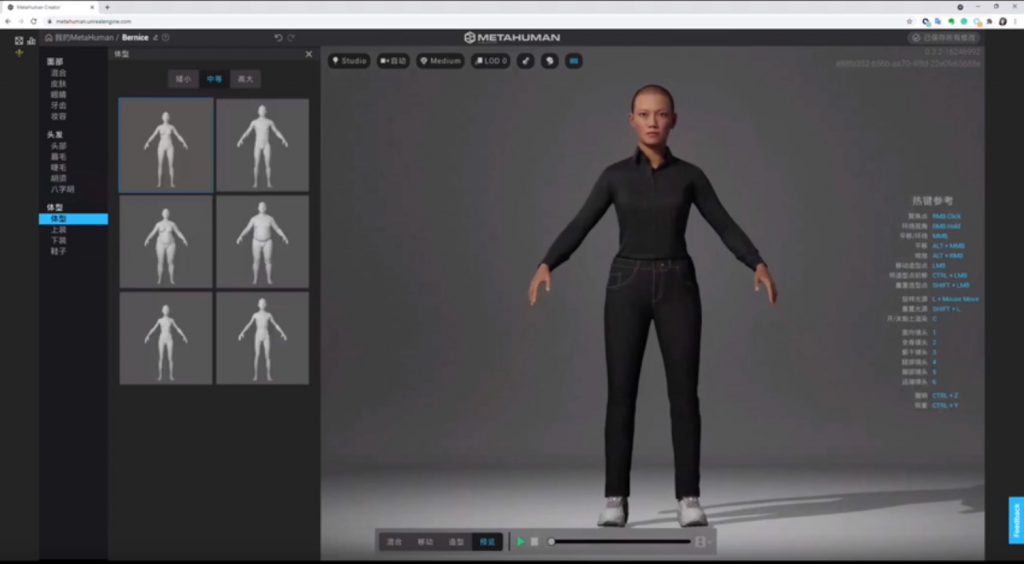The width and height of the screenshot is (1024, 564).
Task: Select the short height tab
Action: tap(184, 79)
